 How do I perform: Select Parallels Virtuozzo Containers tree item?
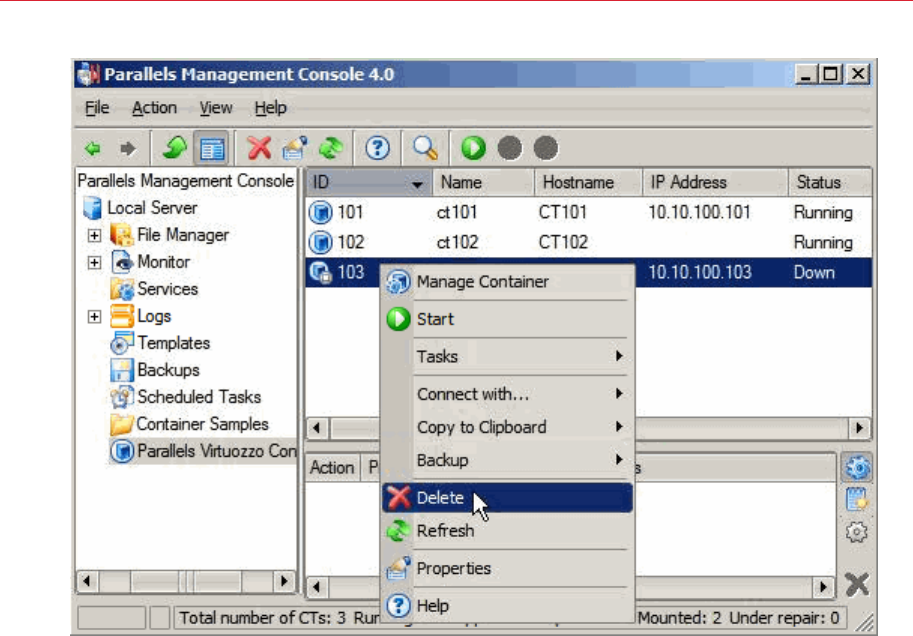click(x=203, y=451)
